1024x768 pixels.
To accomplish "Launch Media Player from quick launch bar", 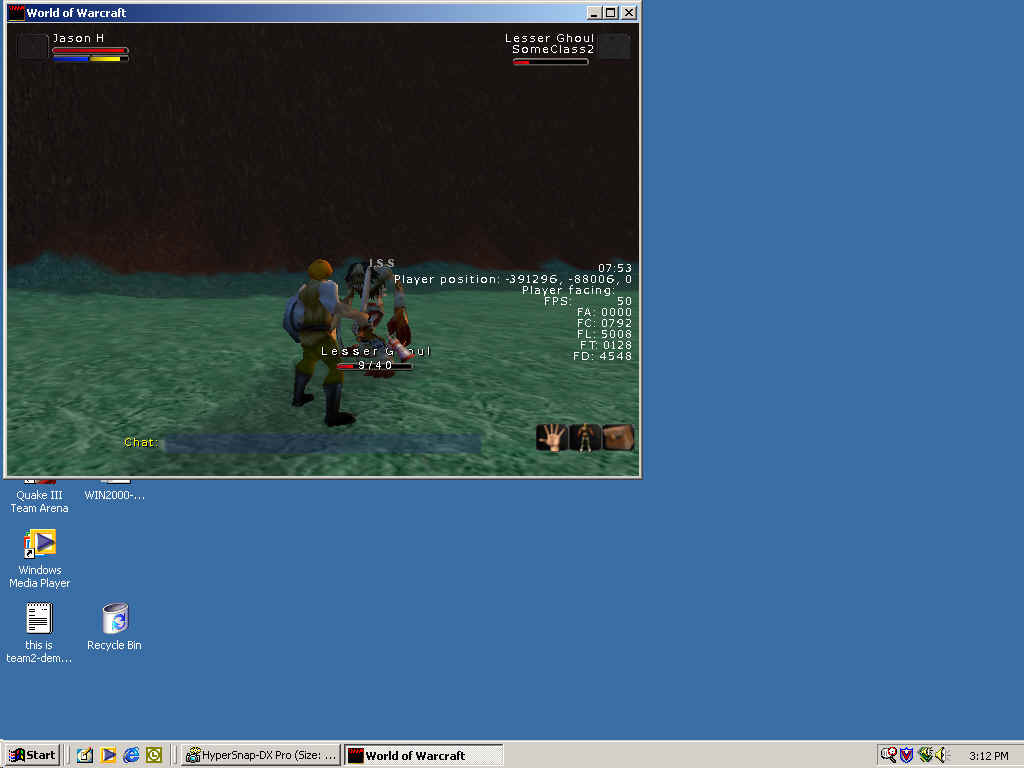I will [108, 755].
